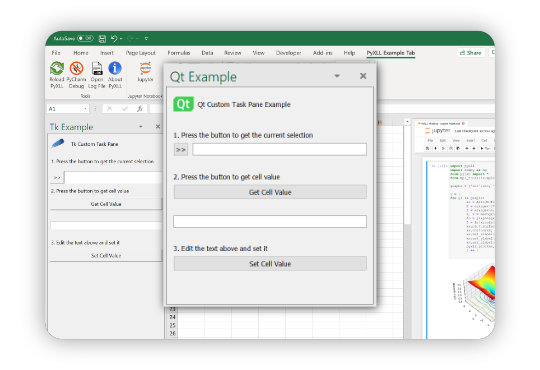The width and height of the screenshot is (540, 370).
Task: Click the selection text field in Qt pane
Action: click(279, 150)
